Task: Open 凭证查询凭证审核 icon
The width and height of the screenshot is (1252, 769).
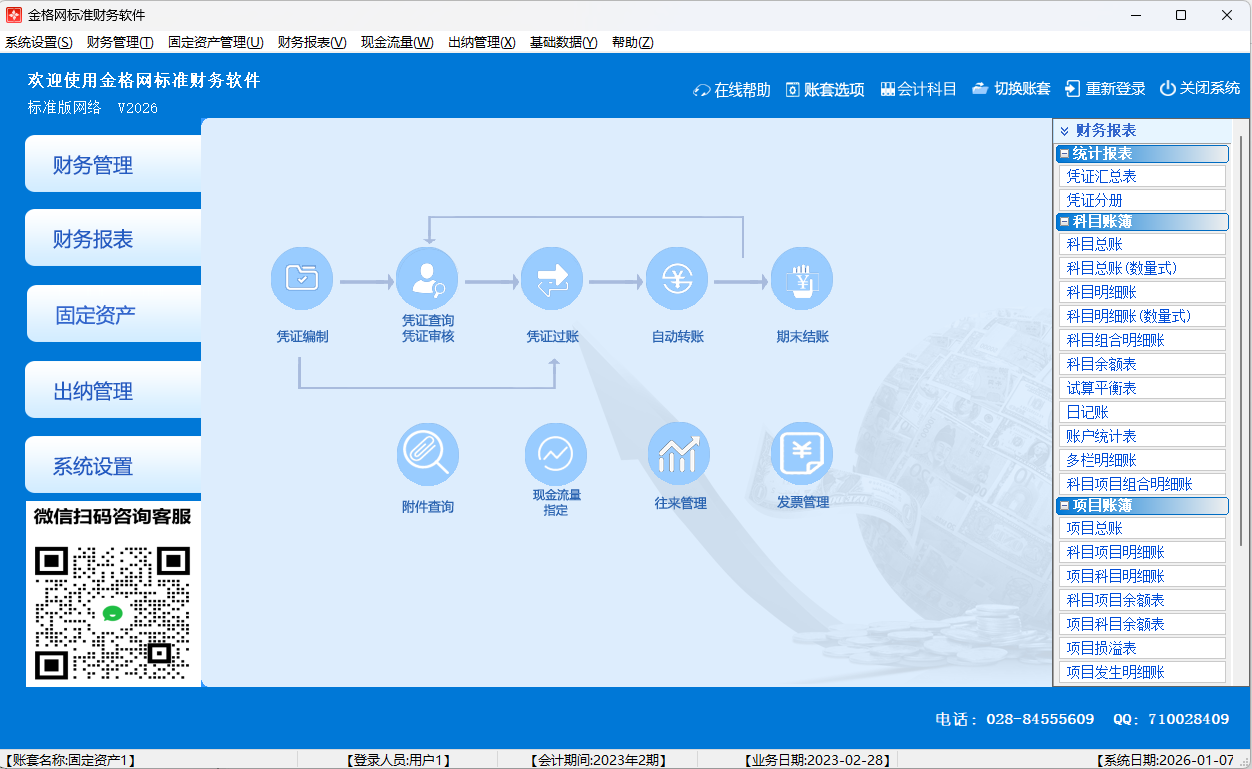Action: click(x=427, y=279)
